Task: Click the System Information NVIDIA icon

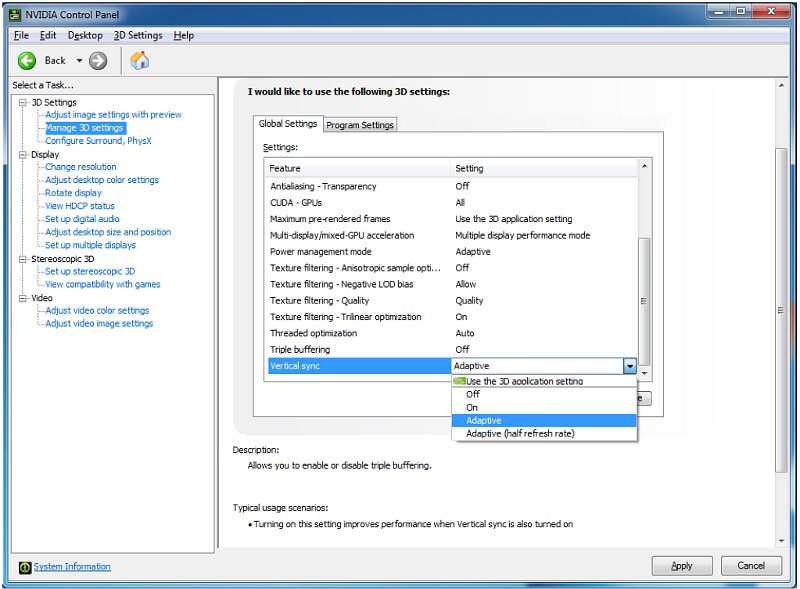Action: point(24,567)
